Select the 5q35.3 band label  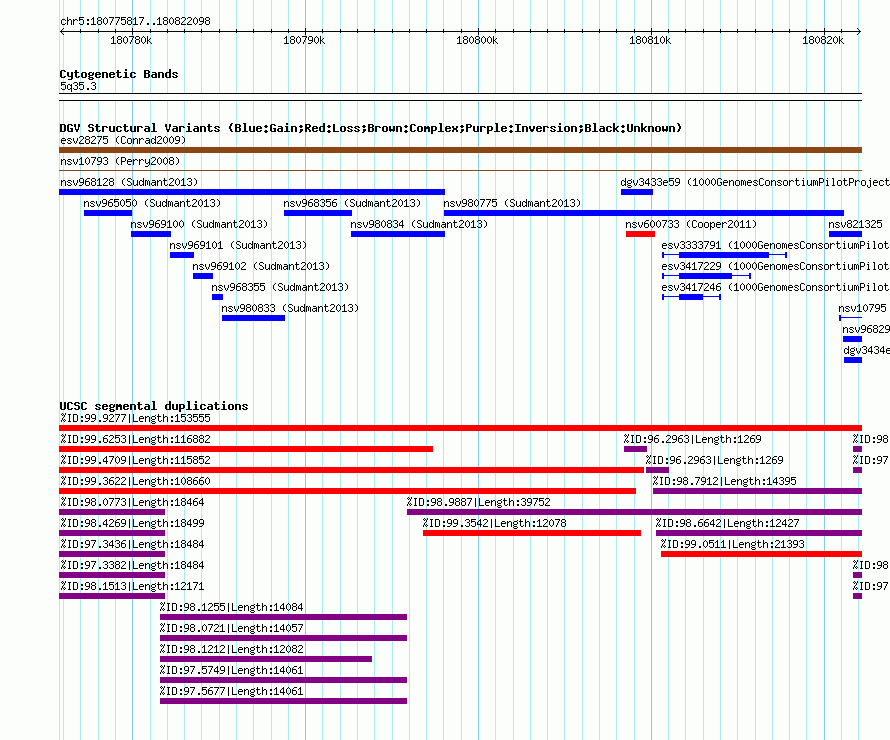pos(78,86)
